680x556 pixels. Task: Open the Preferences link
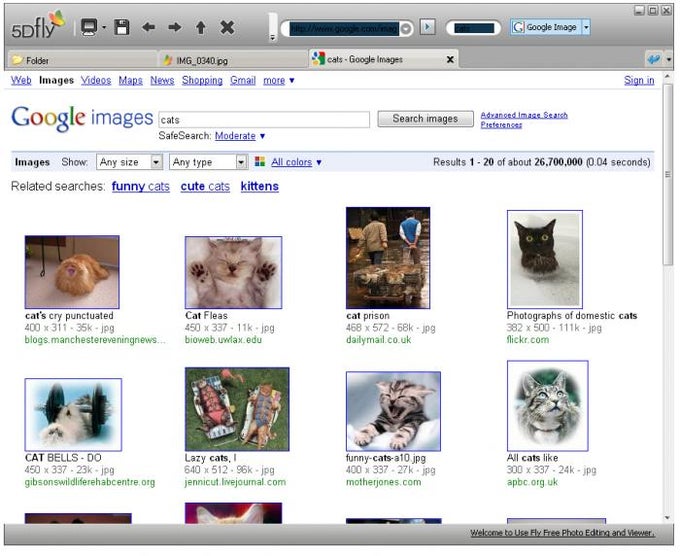tap(501, 125)
